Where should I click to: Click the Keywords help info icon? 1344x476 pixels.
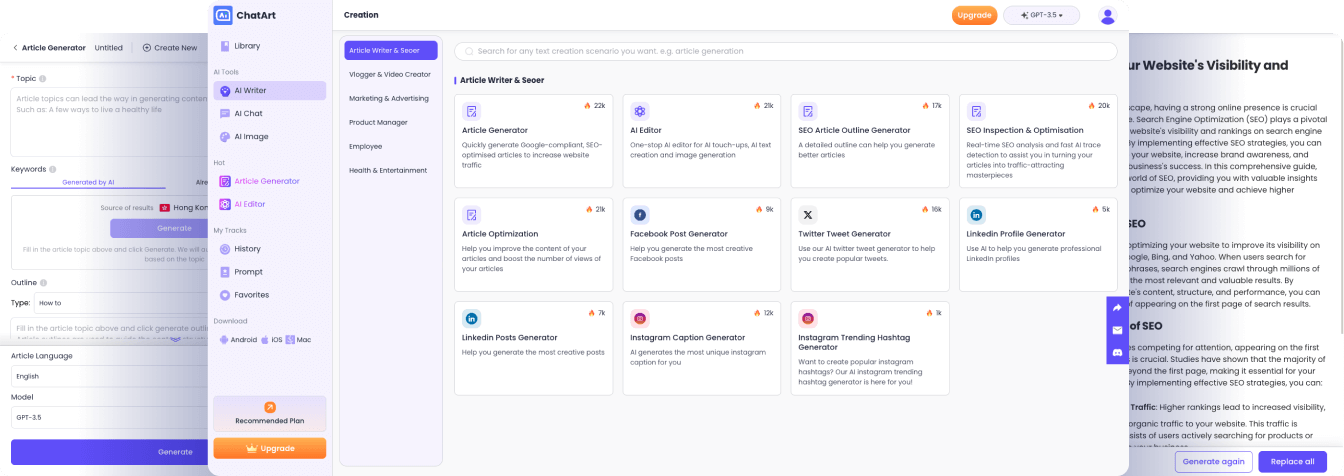pos(52,169)
